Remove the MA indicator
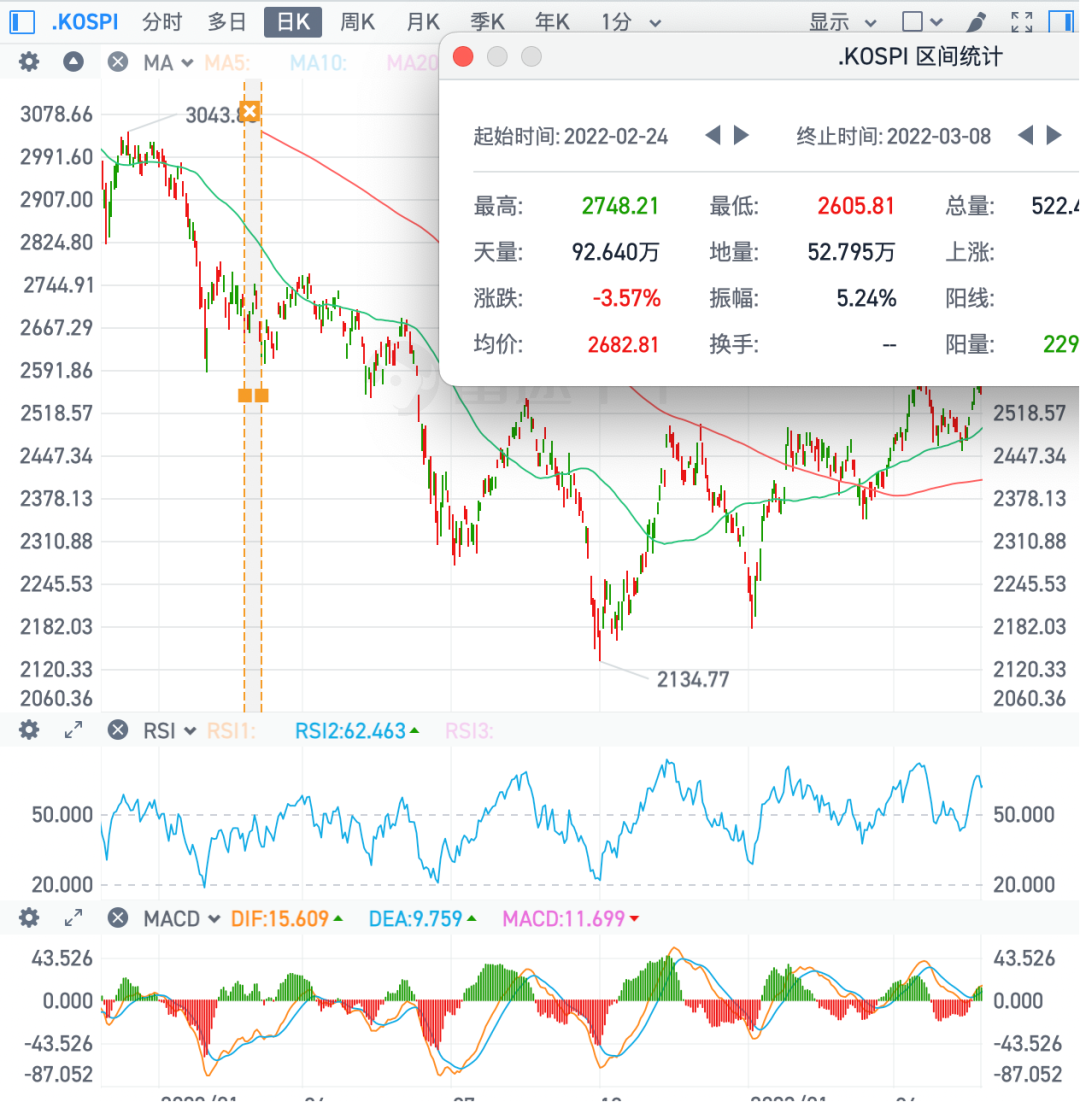 point(118,62)
